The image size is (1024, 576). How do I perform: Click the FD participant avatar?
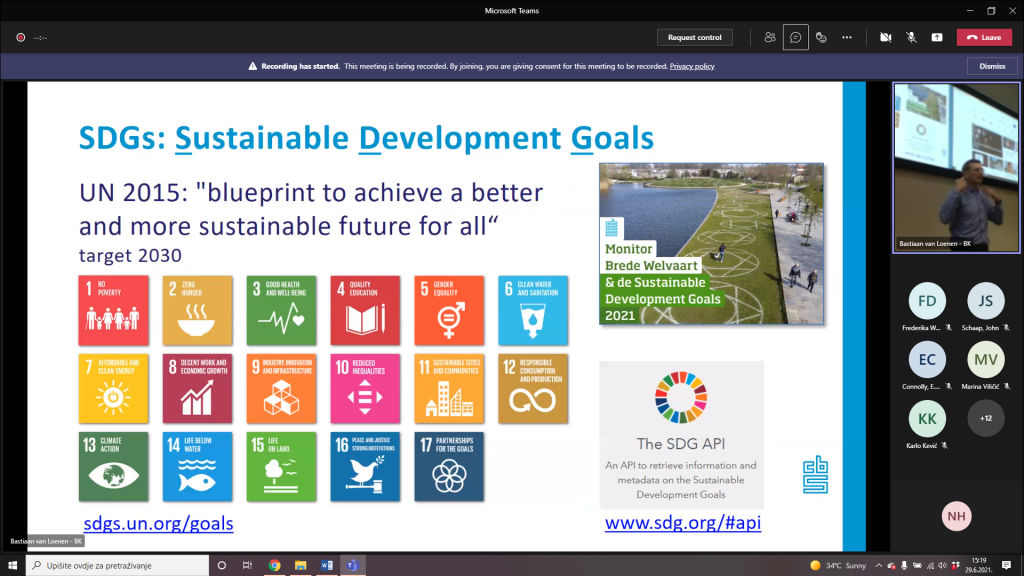click(x=927, y=301)
